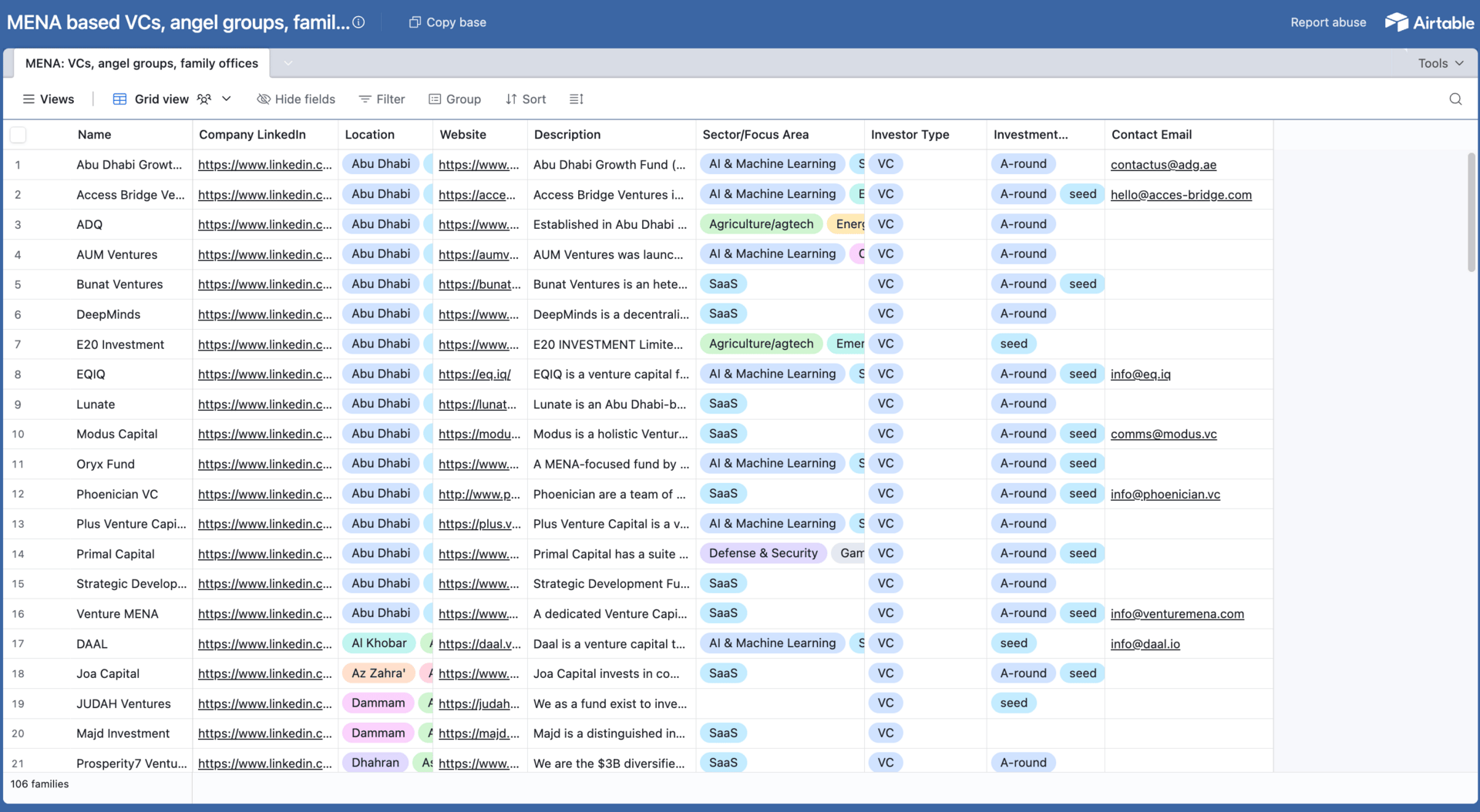Click the vertical scrollbar thumb
The image size is (1480, 812).
[1471, 212]
